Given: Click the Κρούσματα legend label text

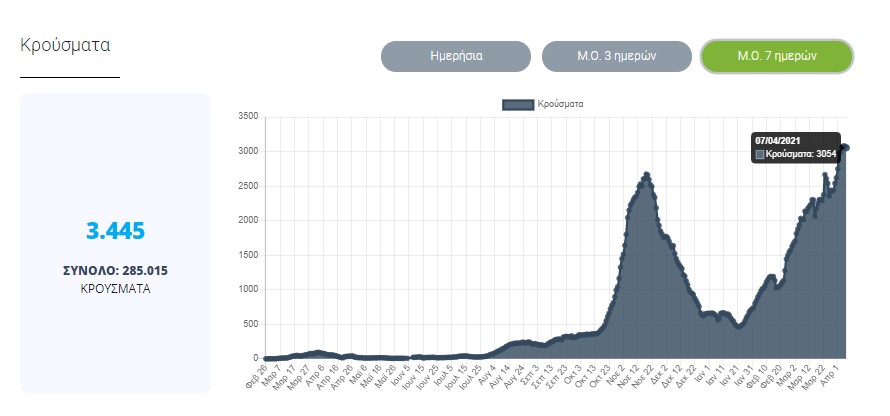Looking at the screenshot, I should coord(560,104).
